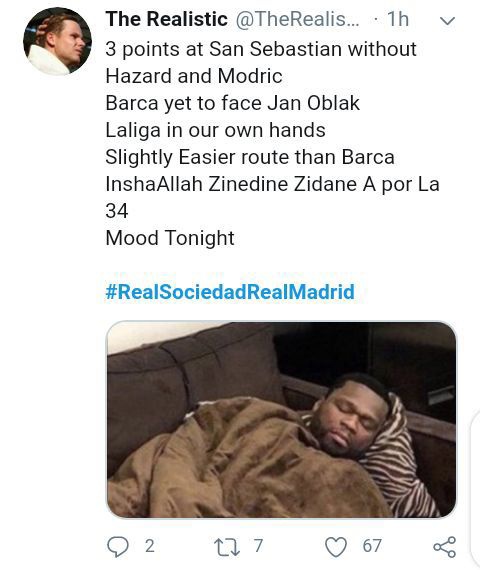Click the 1h timestamp
This screenshot has width=480, height=570.
[x=398, y=19]
